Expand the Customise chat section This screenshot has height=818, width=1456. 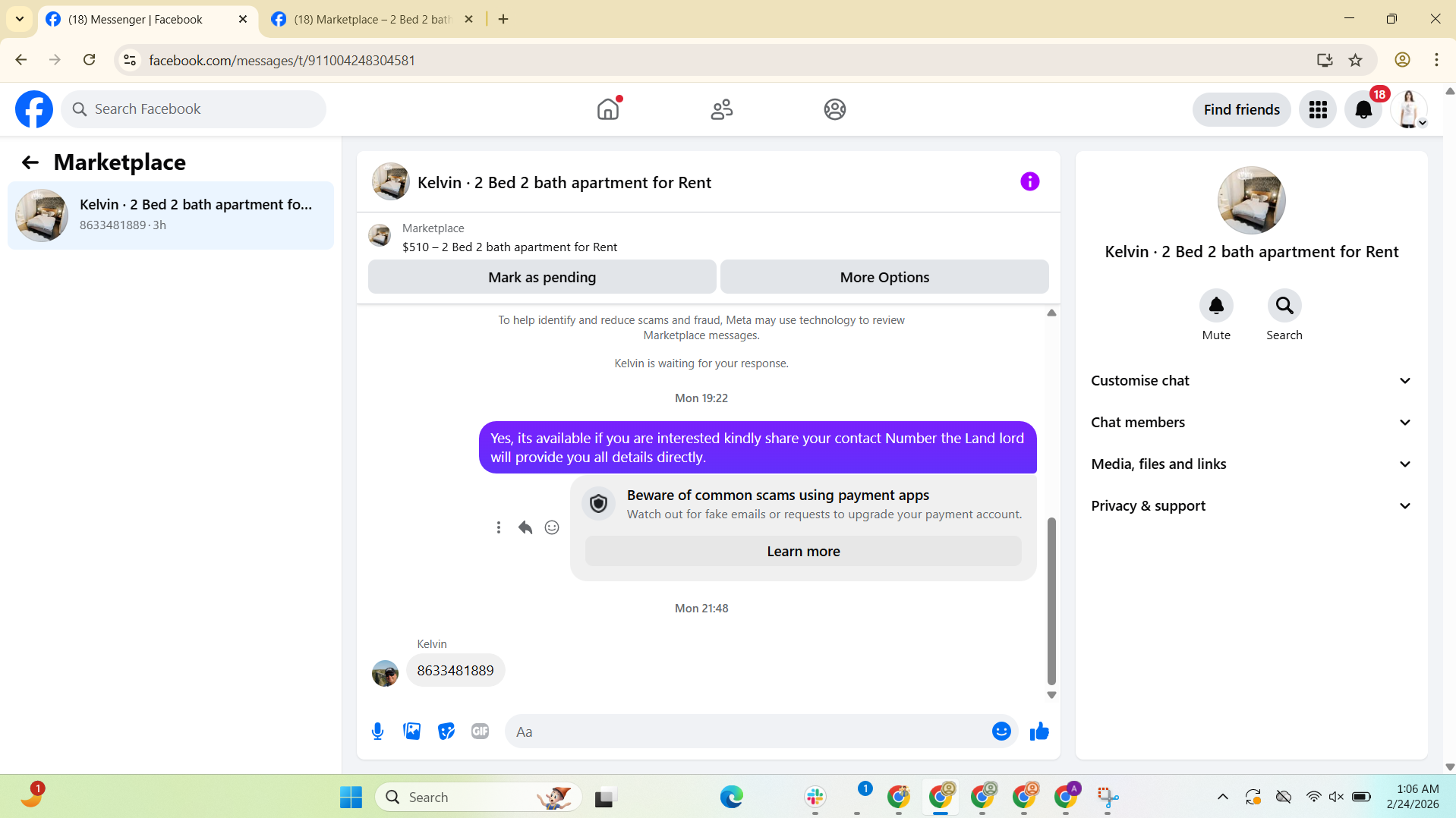(1251, 381)
